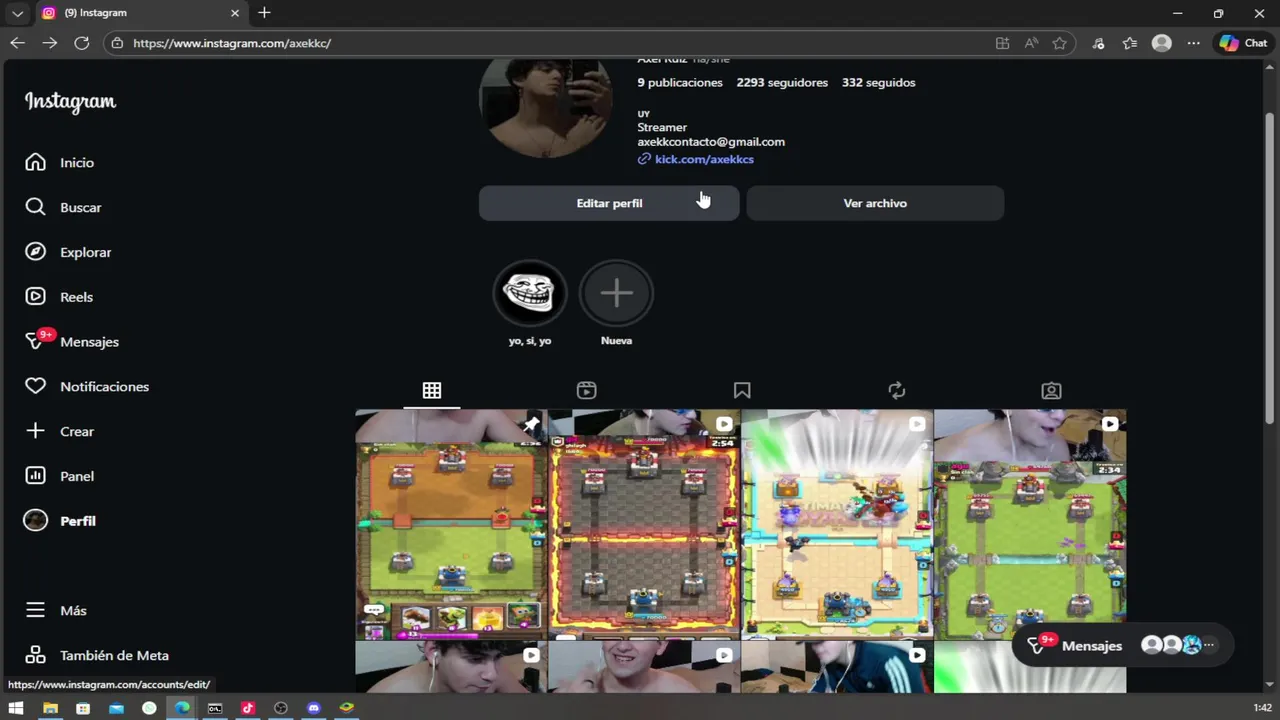Screen dimensions: 1280x720
Task: Open the browser media control icon
Action: 1098,43
